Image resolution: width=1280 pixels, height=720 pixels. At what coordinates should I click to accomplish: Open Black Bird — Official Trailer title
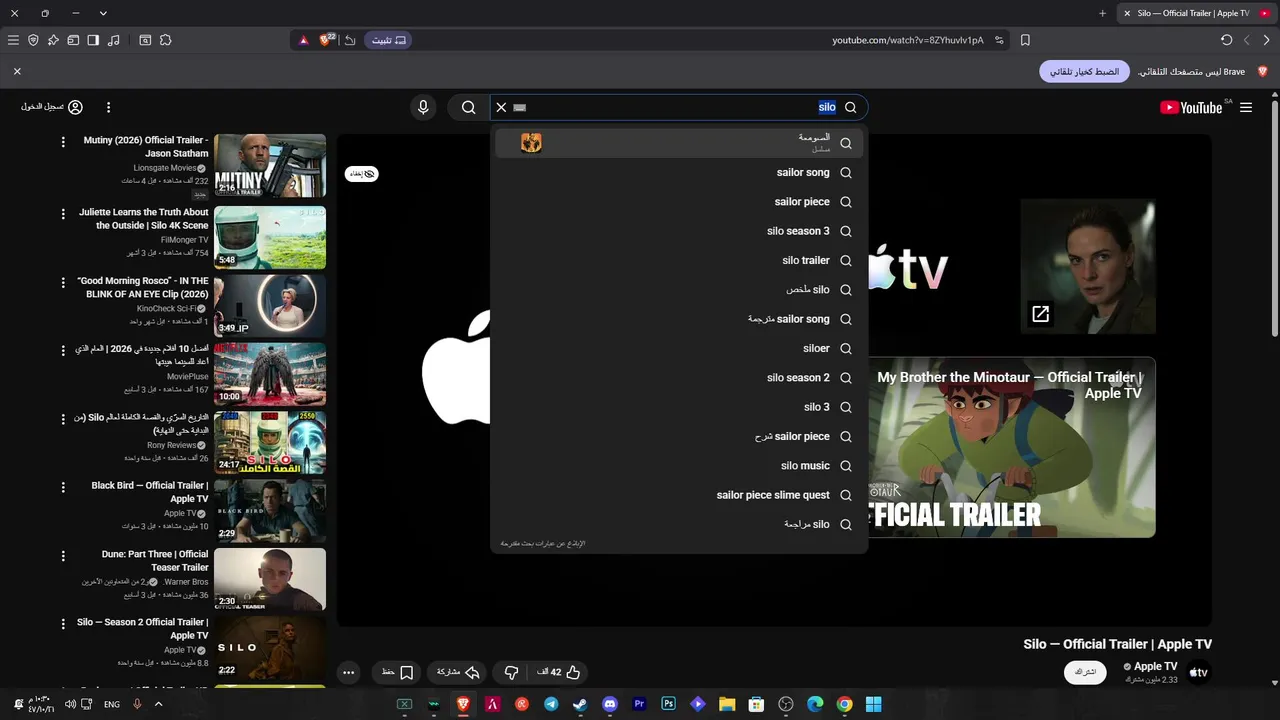[x=150, y=492]
